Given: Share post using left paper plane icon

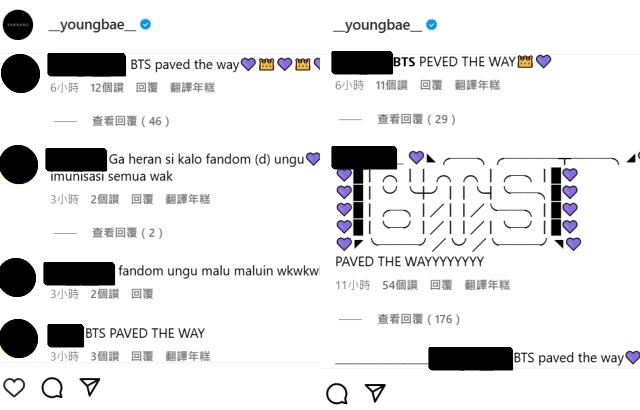Looking at the screenshot, I should (90, 387).
